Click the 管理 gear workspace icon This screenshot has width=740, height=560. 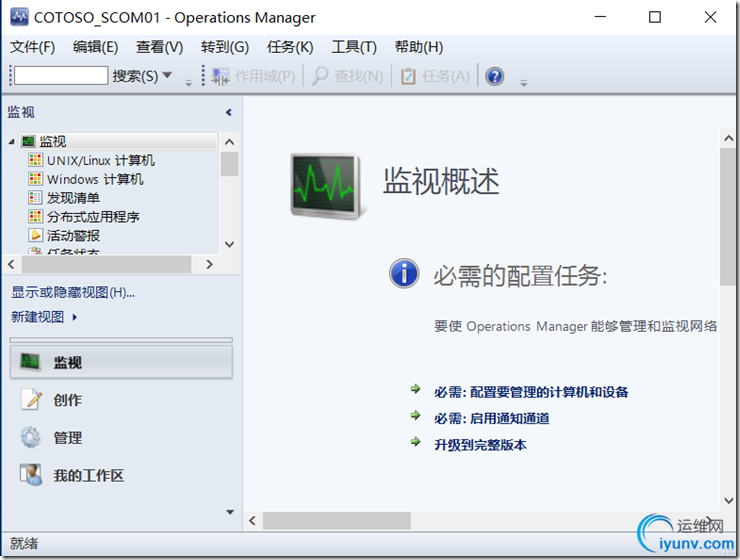pos(31,437)
